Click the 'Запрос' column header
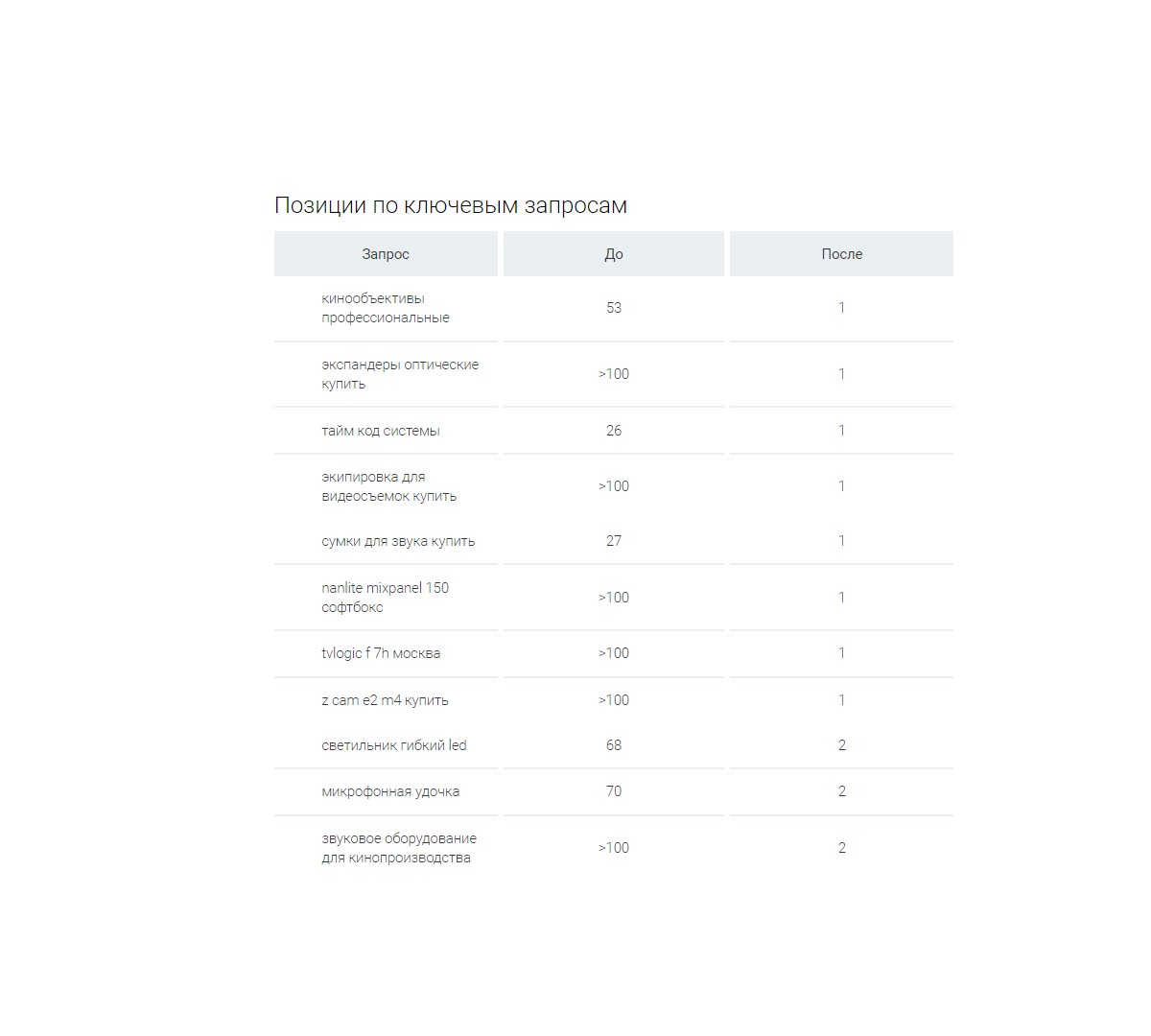The height and width of the screenshot is (1036, 1151). coord(386,254)
